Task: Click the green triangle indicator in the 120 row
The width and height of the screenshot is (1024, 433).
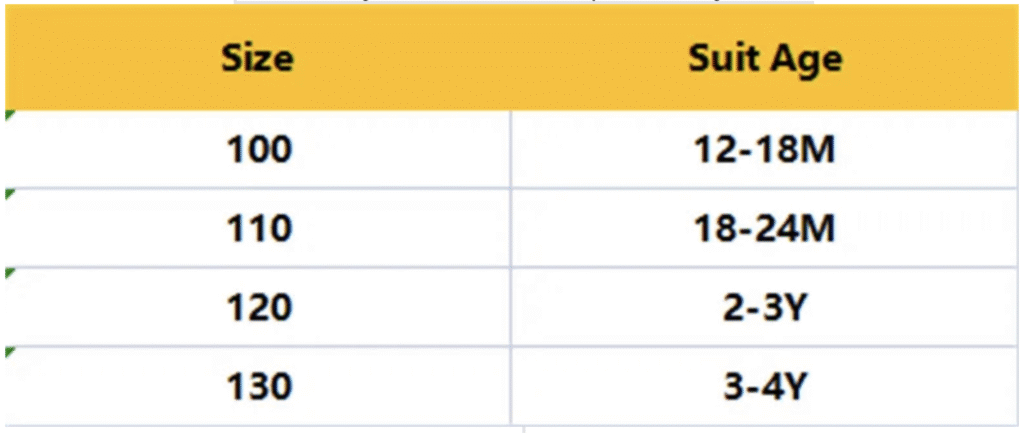Action: coord(9,273)
